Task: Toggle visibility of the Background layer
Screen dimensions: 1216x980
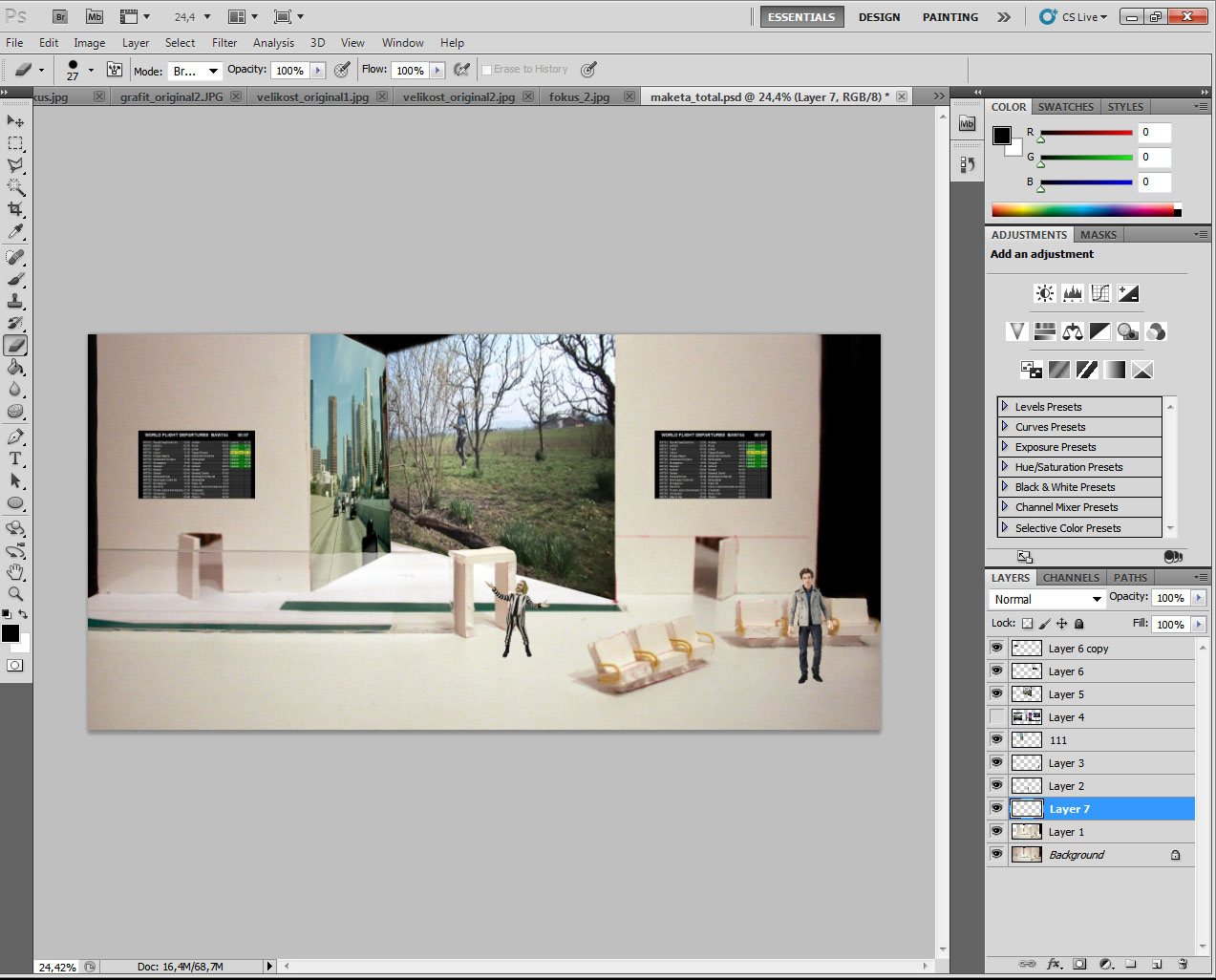Action: click(x=996, y=854)
